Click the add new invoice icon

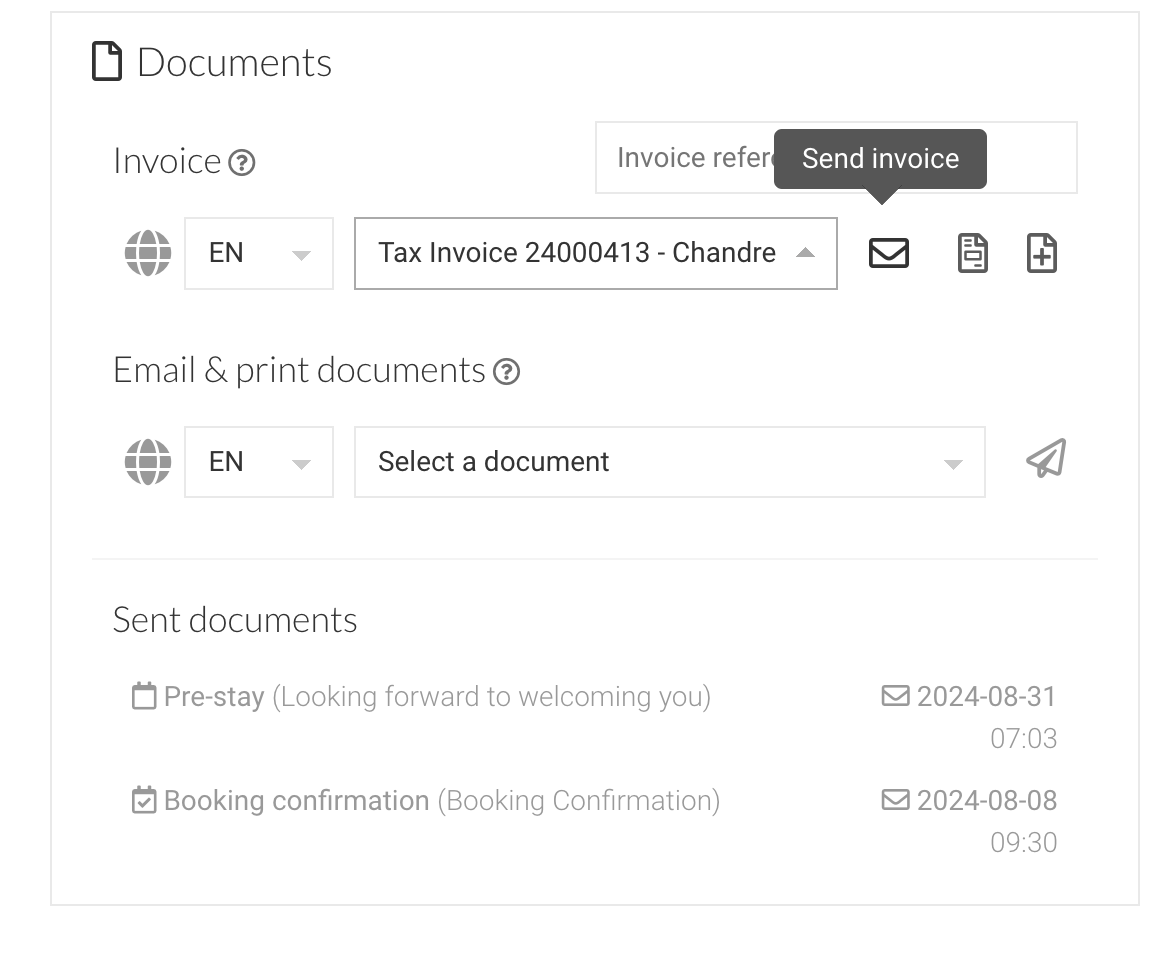click(1041, 253)
